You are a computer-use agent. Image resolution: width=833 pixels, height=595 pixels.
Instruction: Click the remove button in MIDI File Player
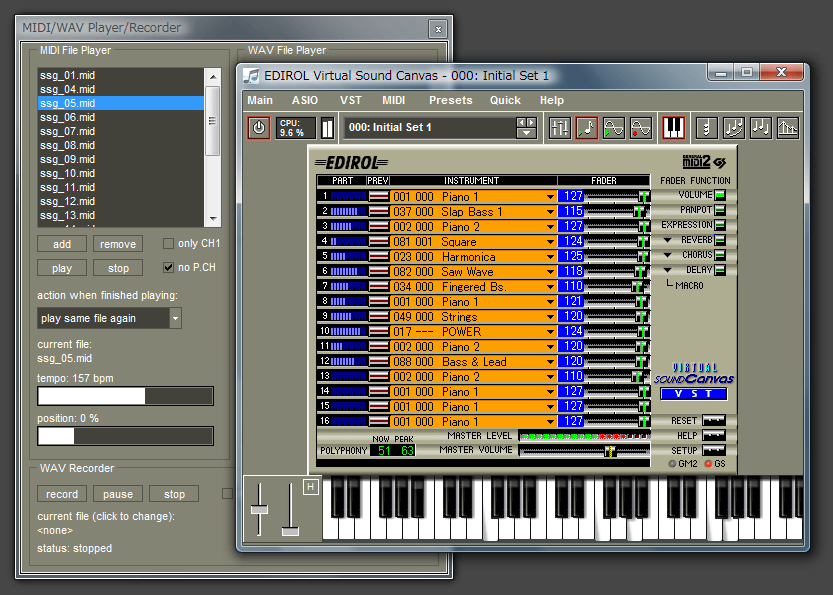click(118, 244)
